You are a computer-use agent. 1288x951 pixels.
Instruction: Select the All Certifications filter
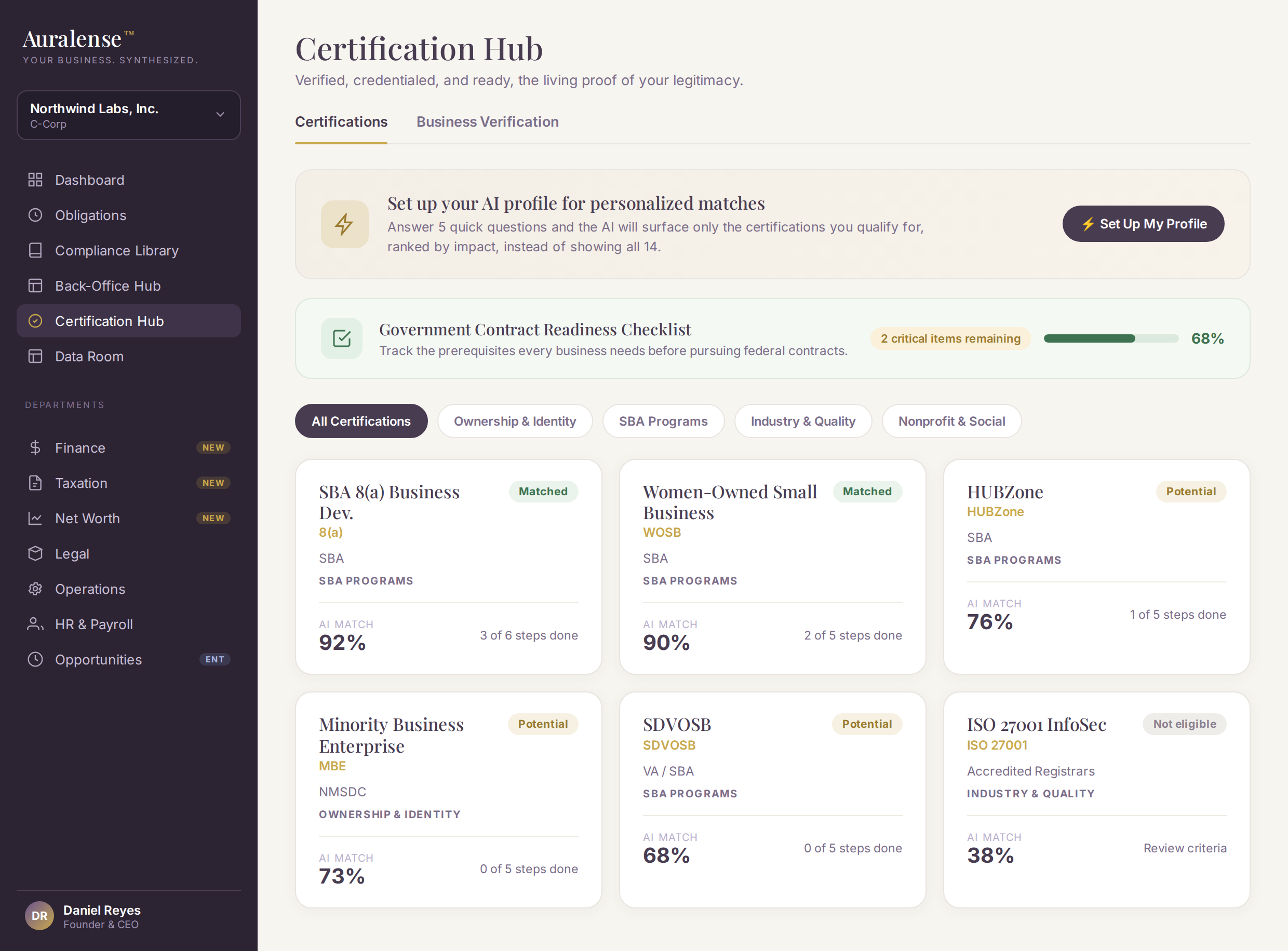tap(361, 422)
